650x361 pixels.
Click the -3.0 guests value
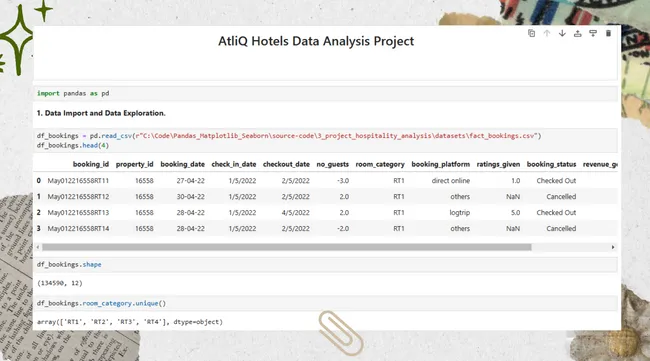click(343, 181)
